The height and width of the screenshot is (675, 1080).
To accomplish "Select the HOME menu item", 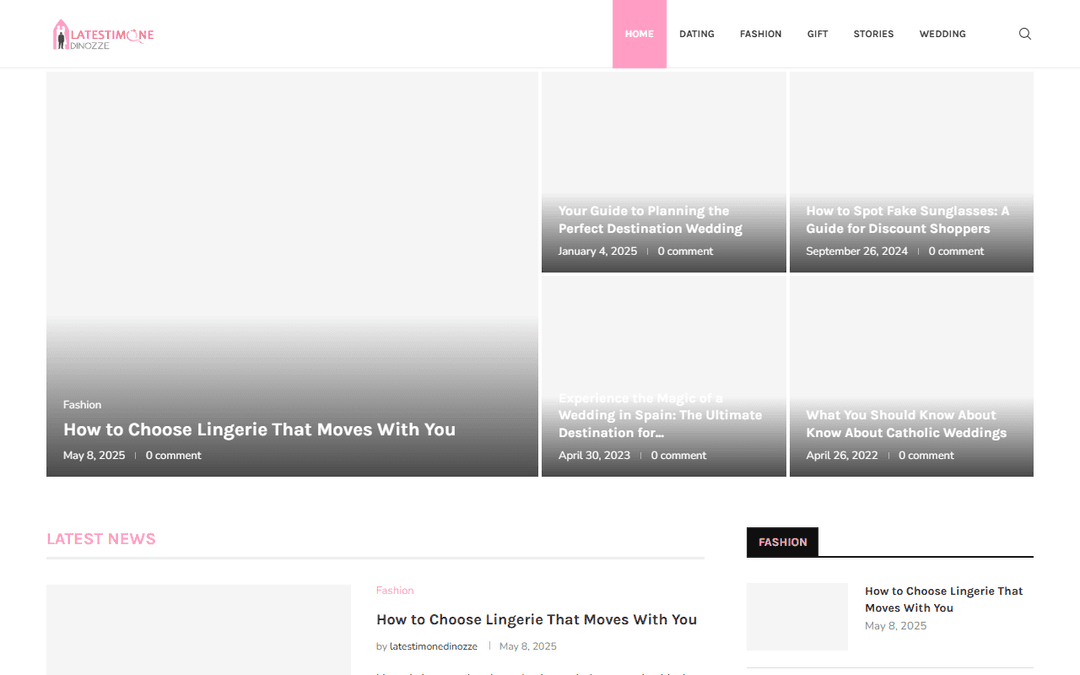I will point(639,34).
